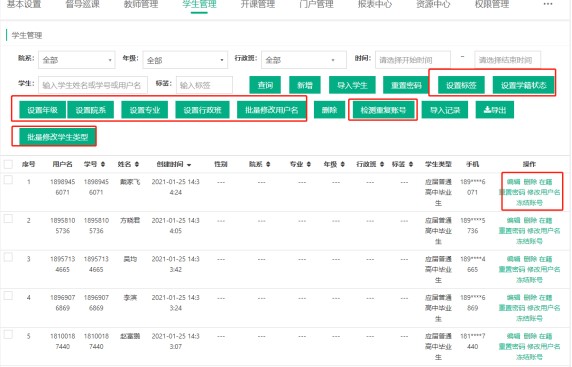Sort table by 年级 column arrows
Image resolution: width=572 pixels, height=367 pixels.
[x=343, y=165]
